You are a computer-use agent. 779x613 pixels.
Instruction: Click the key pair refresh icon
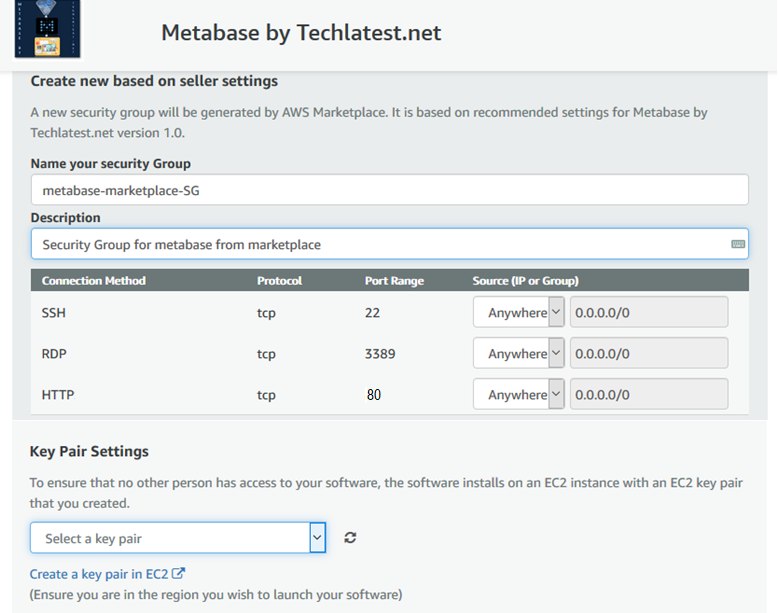point(350,537)
